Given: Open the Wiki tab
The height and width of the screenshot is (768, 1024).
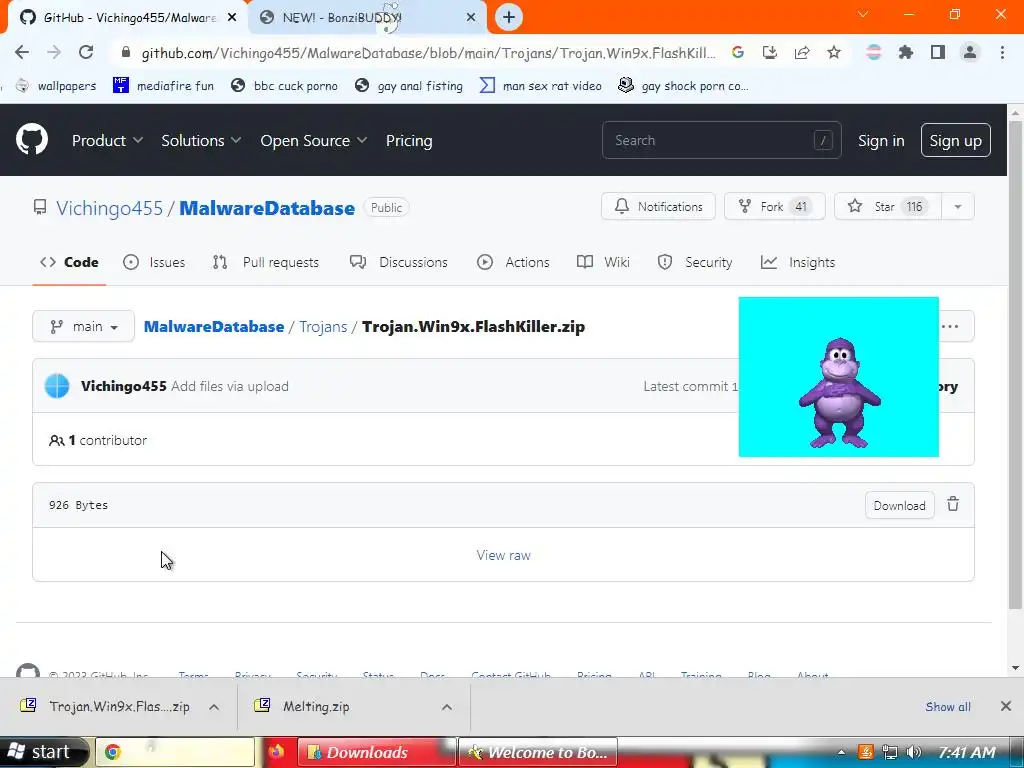Looking at the screenshot, I should [603, 262].
